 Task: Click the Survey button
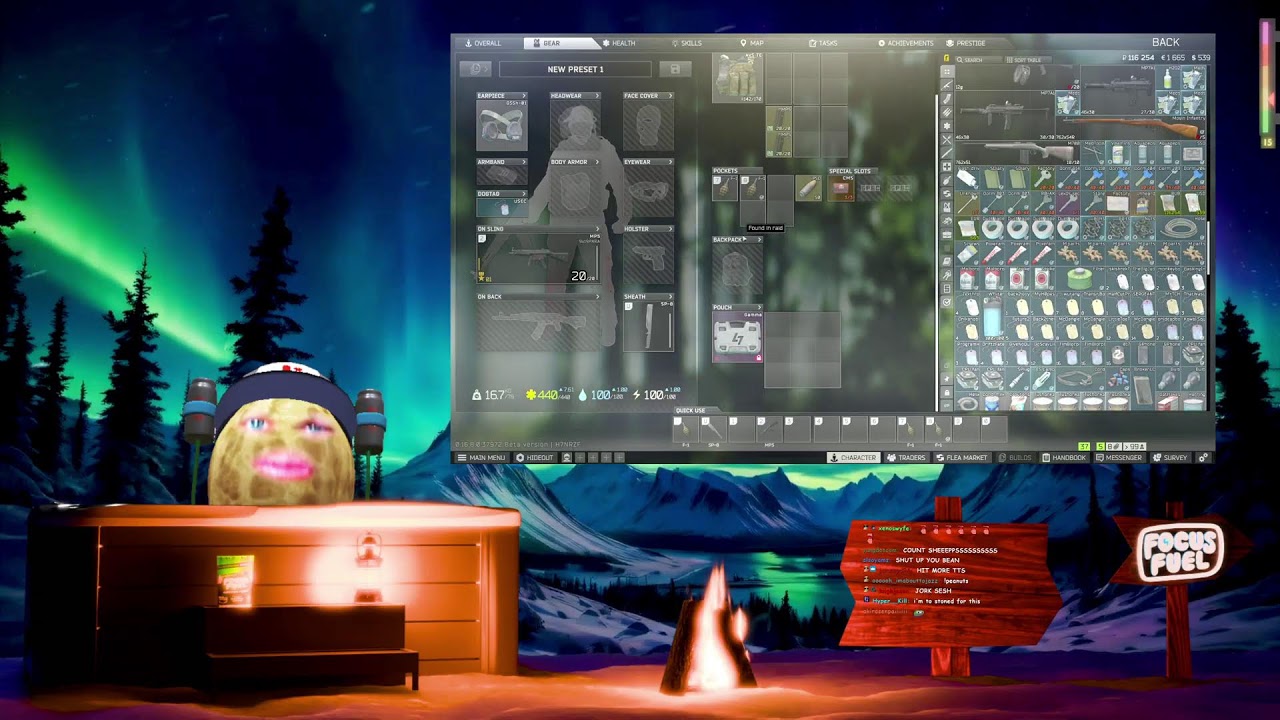(x=1171, y=458)
